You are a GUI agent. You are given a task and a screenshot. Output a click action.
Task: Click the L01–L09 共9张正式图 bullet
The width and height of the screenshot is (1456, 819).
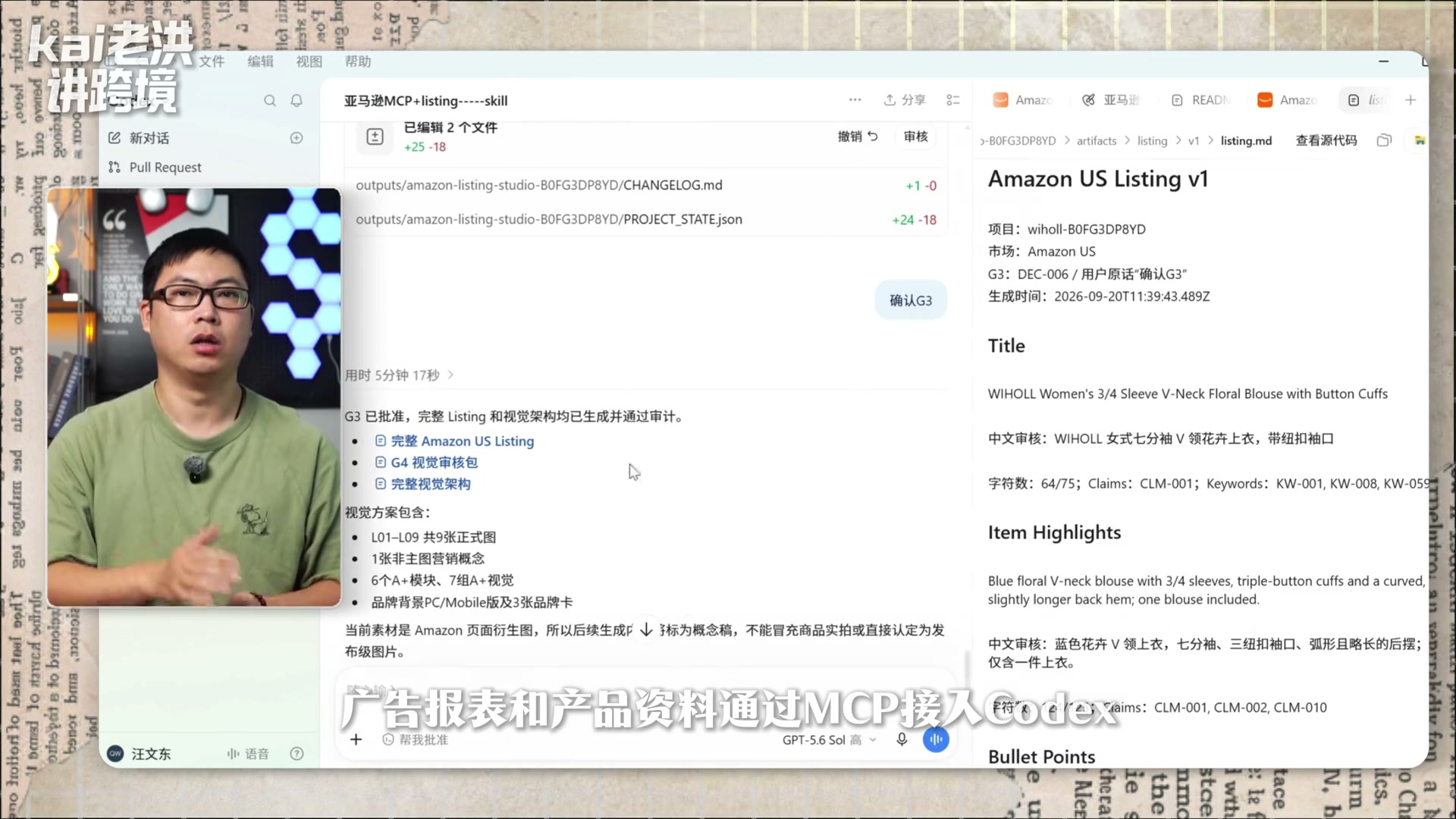point(433,538)
